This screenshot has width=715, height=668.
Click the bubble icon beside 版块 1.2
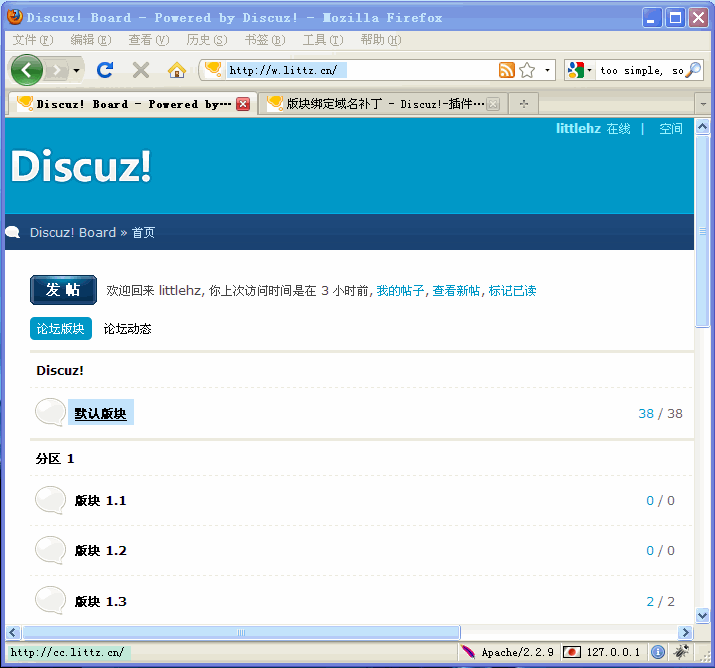(x=51, y=550)
